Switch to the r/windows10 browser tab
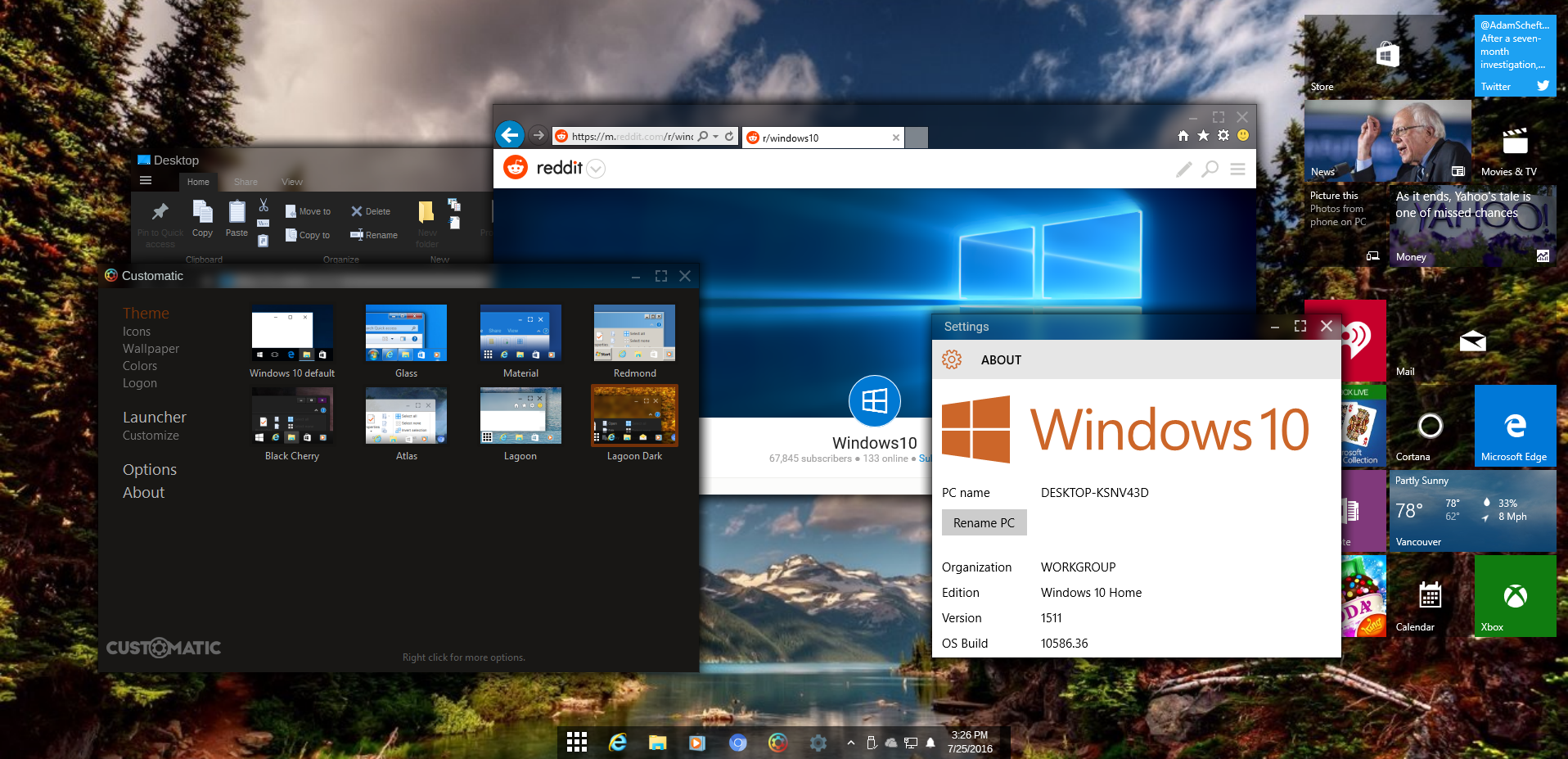This screenshot has height=759, width=1568. [818, 138]
